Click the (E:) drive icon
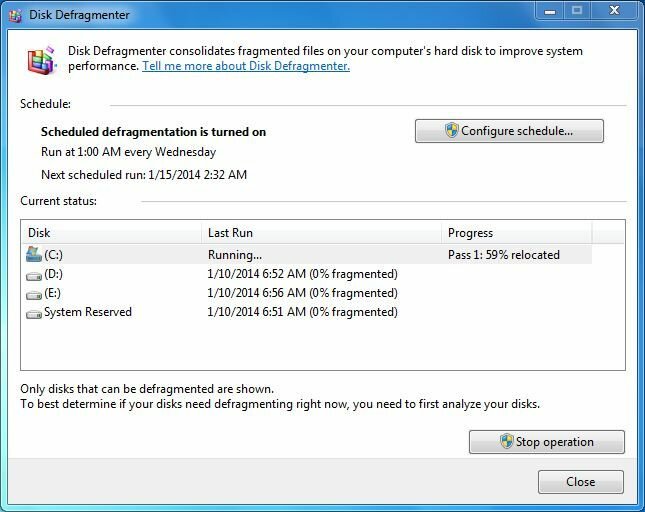This screenshot has height=512, width=645. click(34, 295)
